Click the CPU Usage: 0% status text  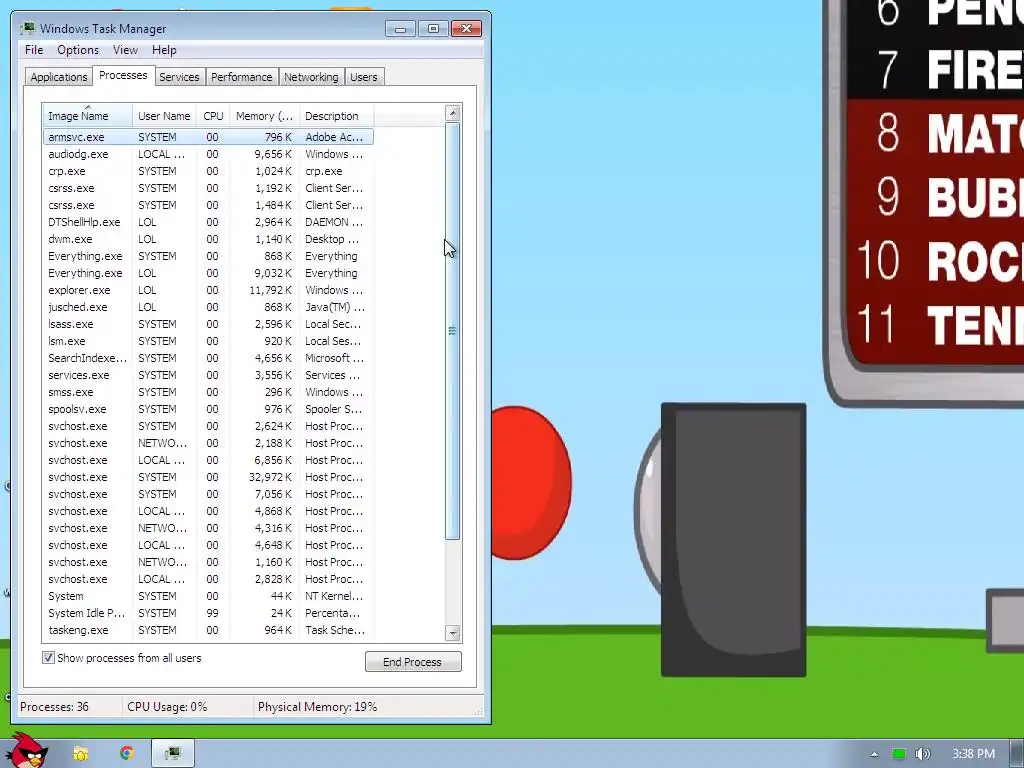pos(167,707)
